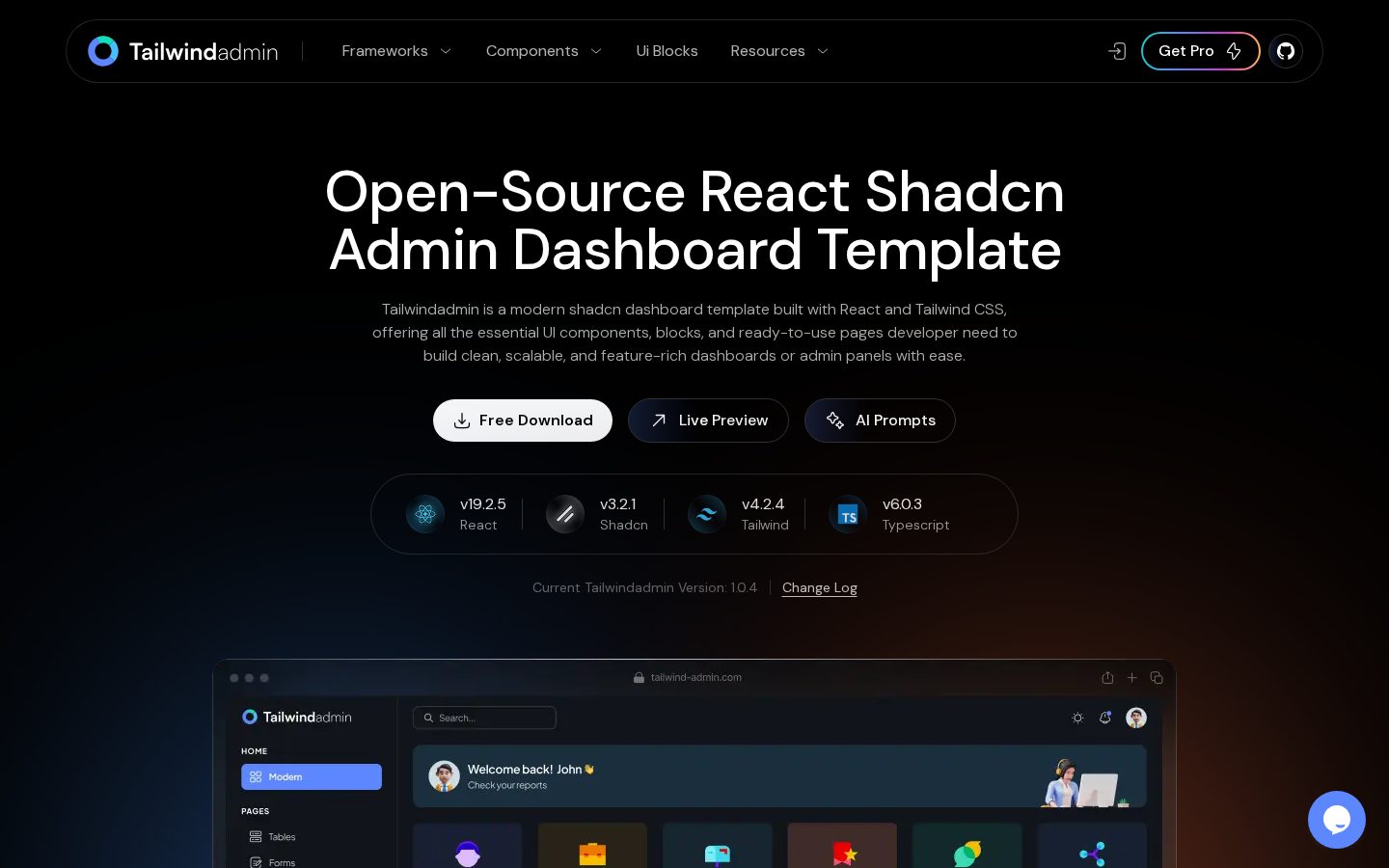
Task: Click the share icon in preview browser bar
Action: click(1107, 678)
